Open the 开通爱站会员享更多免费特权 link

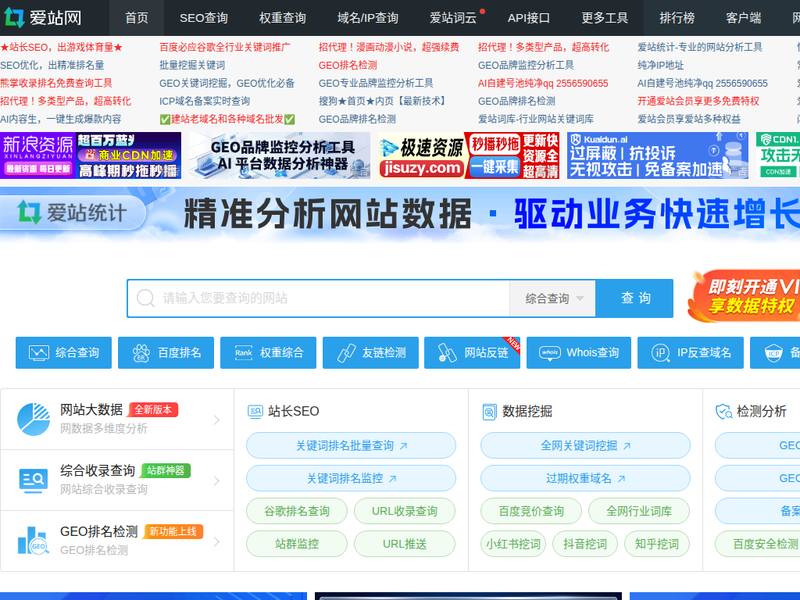pos(698,101)
